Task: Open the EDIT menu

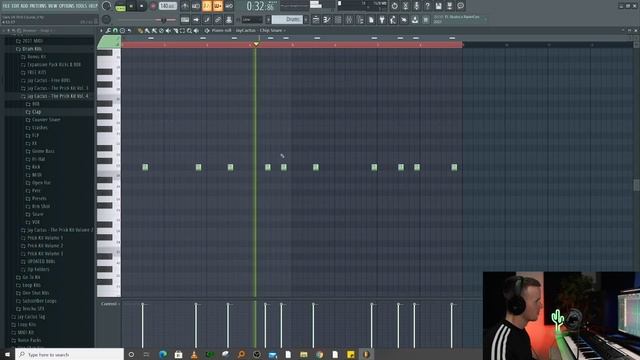Action: (16, 6)
